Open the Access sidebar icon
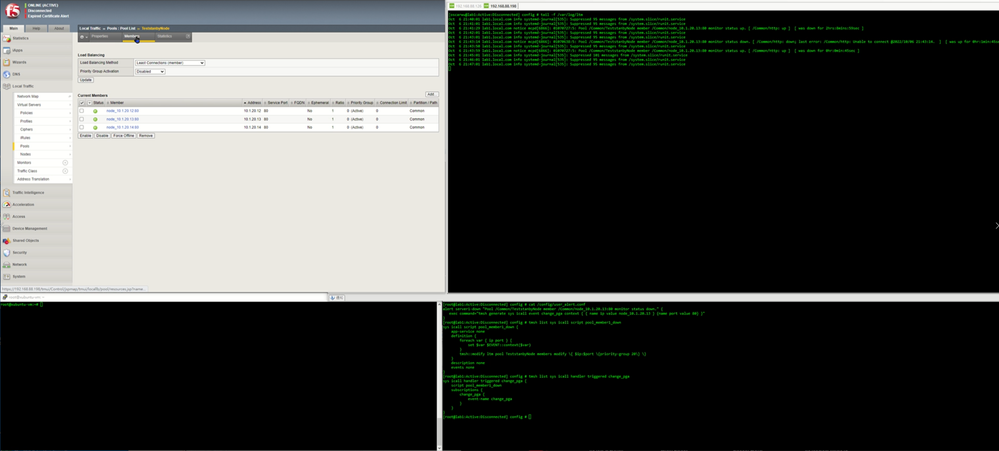The height and width of the screenshot is (451, 999). click(x=6, y=217)
